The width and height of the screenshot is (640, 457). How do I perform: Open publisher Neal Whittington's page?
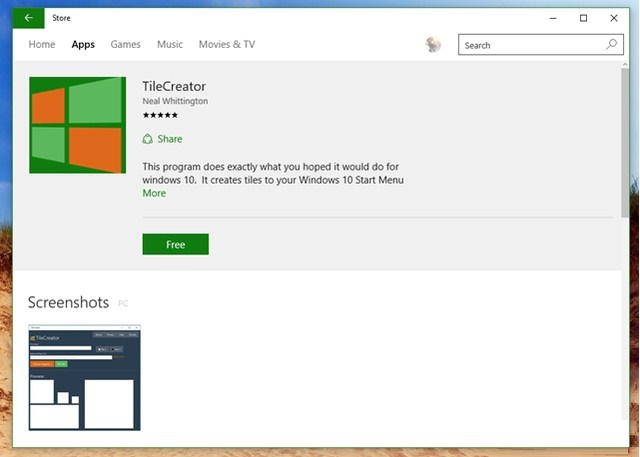[175, 101]
